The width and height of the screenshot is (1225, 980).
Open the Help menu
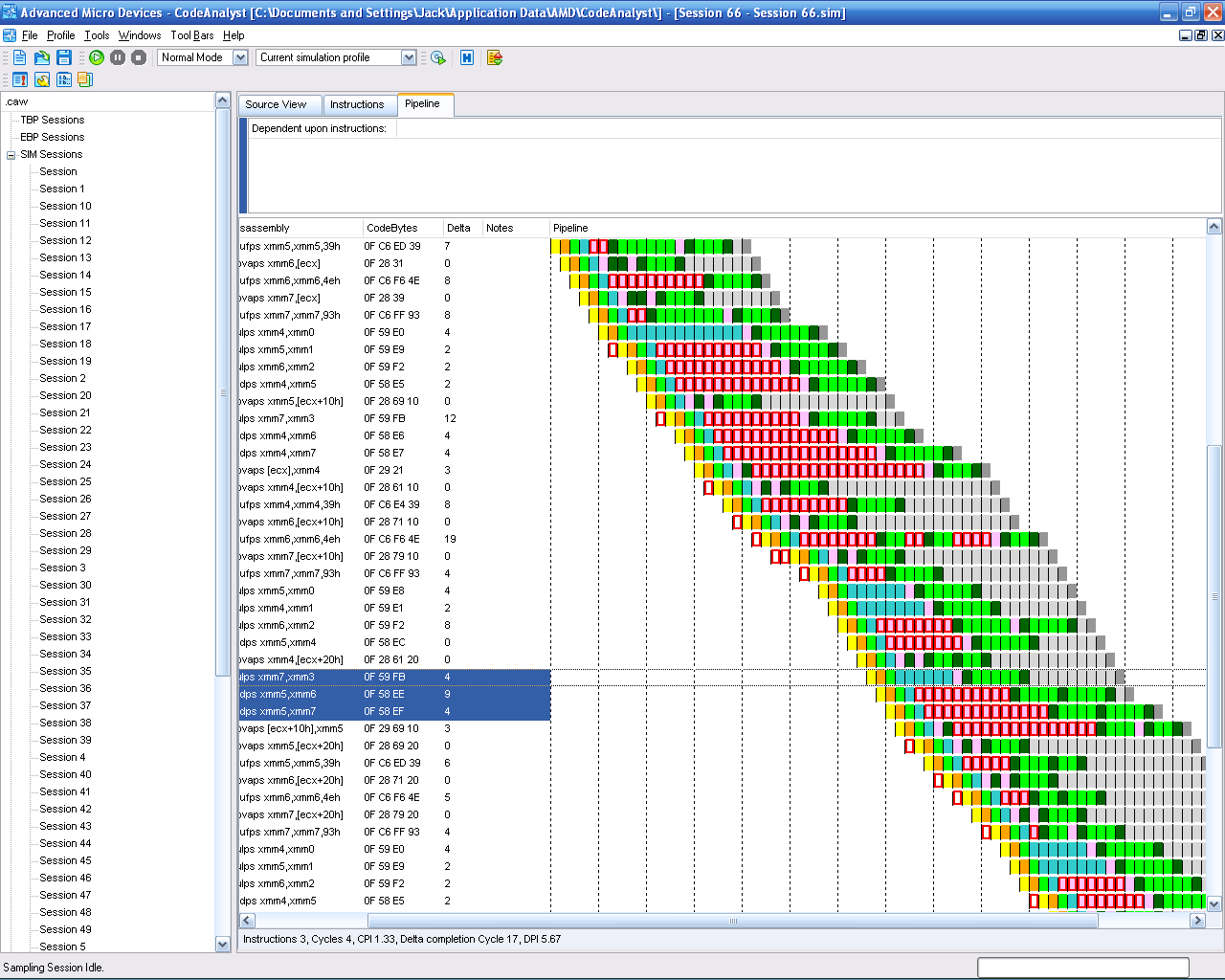tap(234, 35)
